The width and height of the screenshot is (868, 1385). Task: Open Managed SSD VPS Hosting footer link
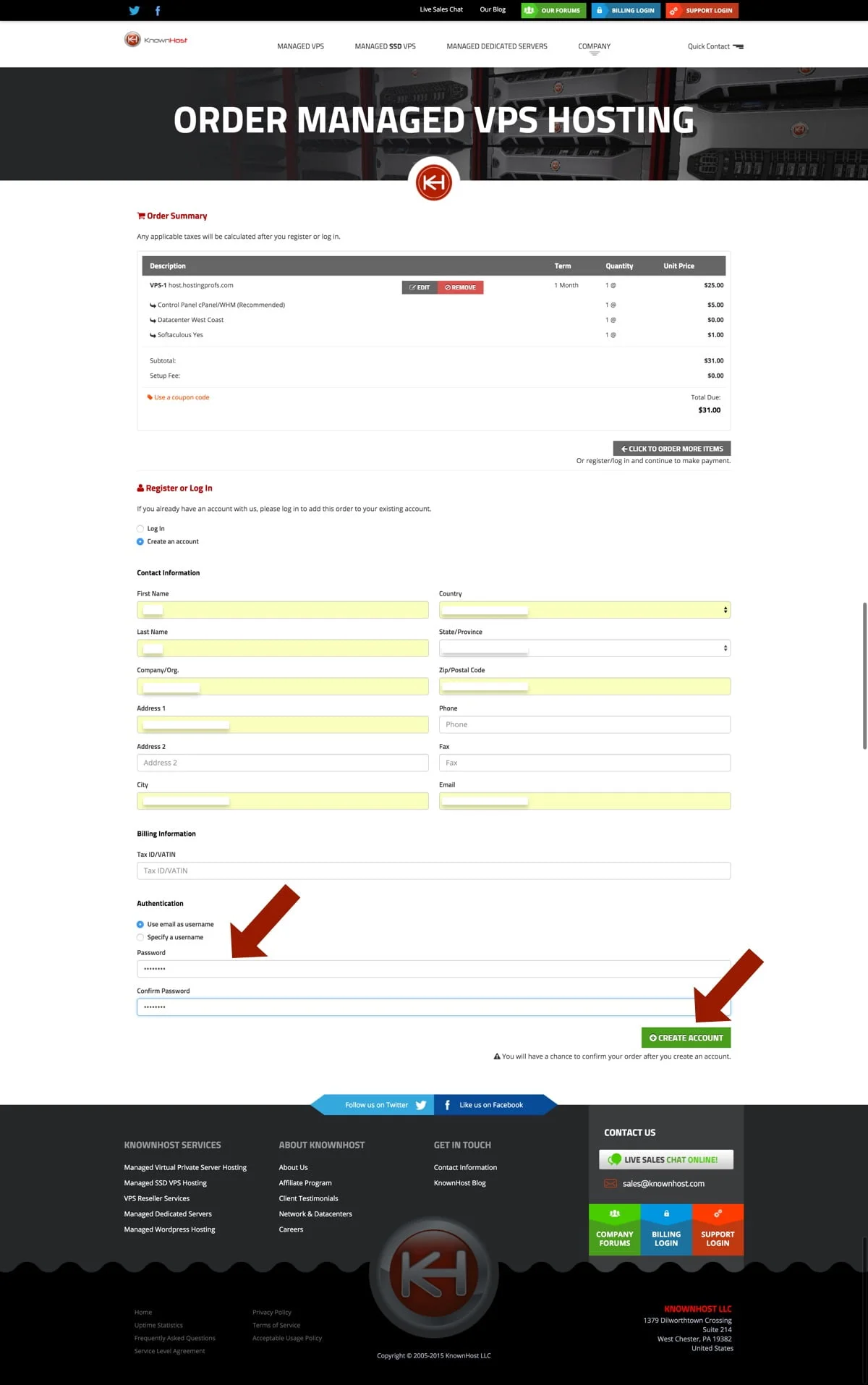165,1183
